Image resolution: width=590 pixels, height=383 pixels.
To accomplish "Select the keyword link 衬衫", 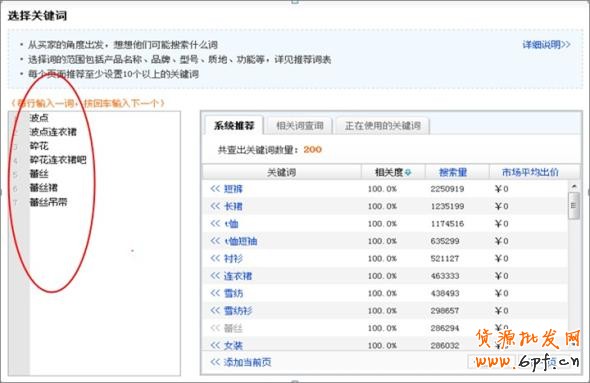I will pos(233,258).
